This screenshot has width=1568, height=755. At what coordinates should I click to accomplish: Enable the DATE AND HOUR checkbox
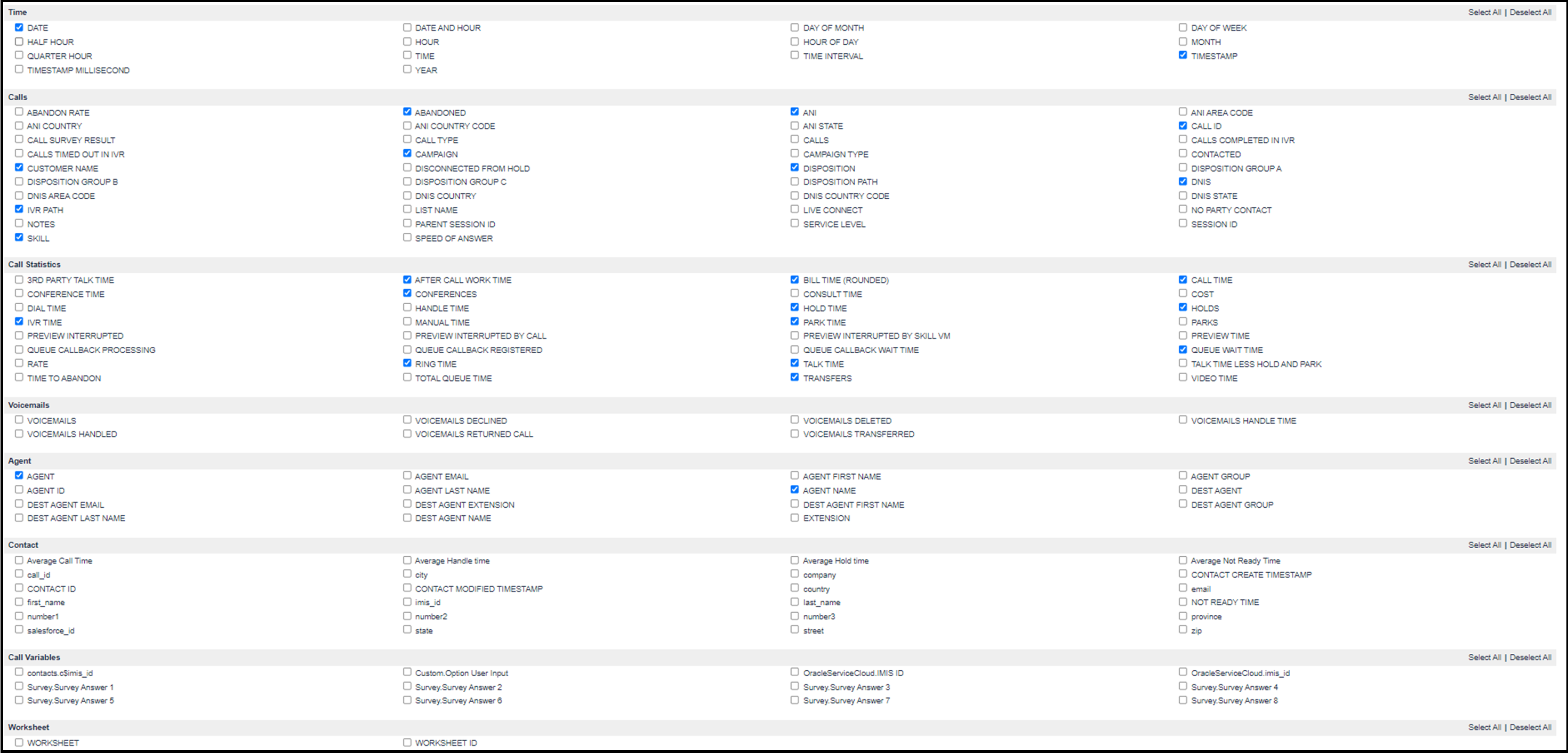(x=407, y=27)
